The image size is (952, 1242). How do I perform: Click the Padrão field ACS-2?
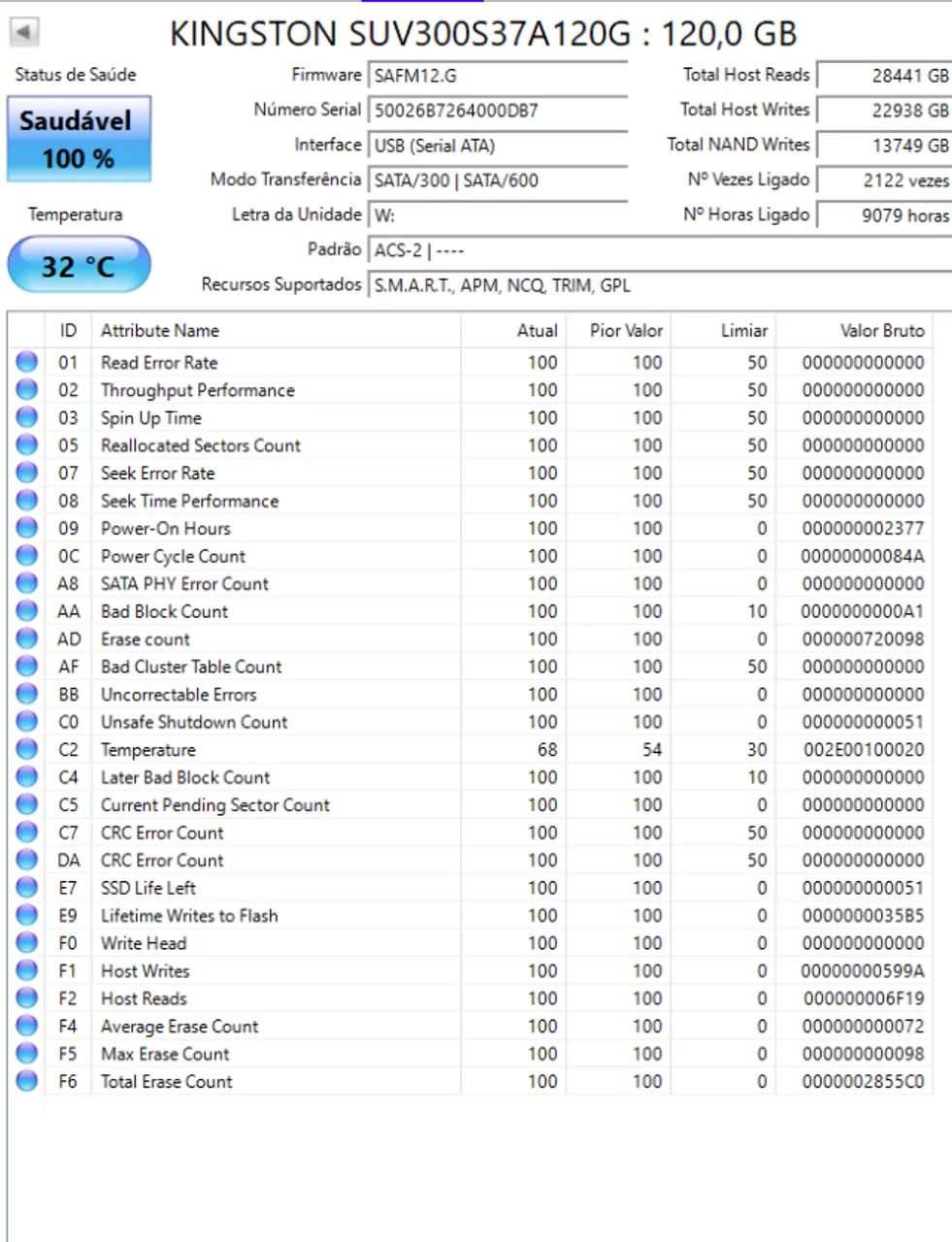click(660, 250)
